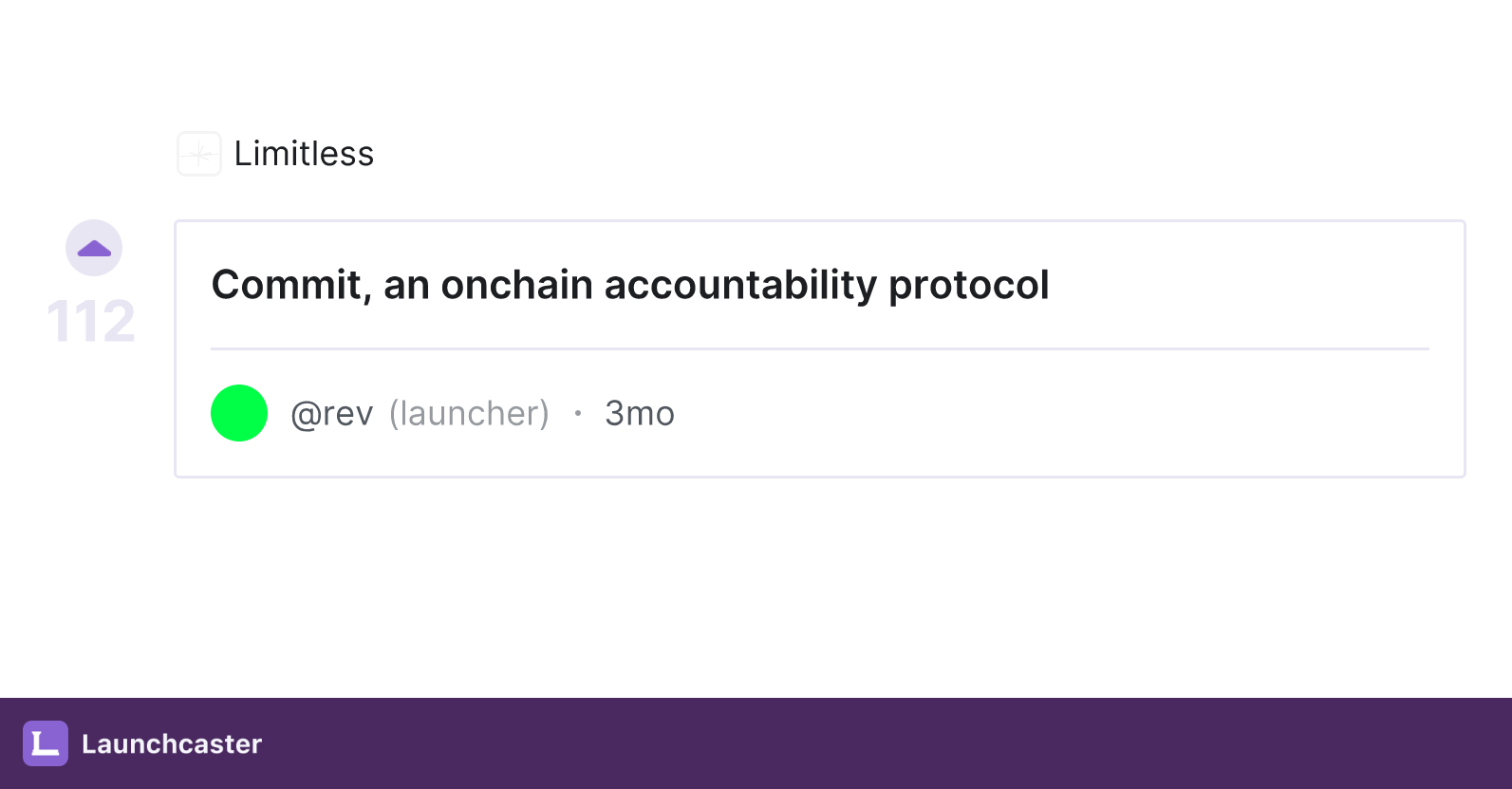Click the dot separator before 3mo
Screen dimensions: 1512x789
[577, 413]
